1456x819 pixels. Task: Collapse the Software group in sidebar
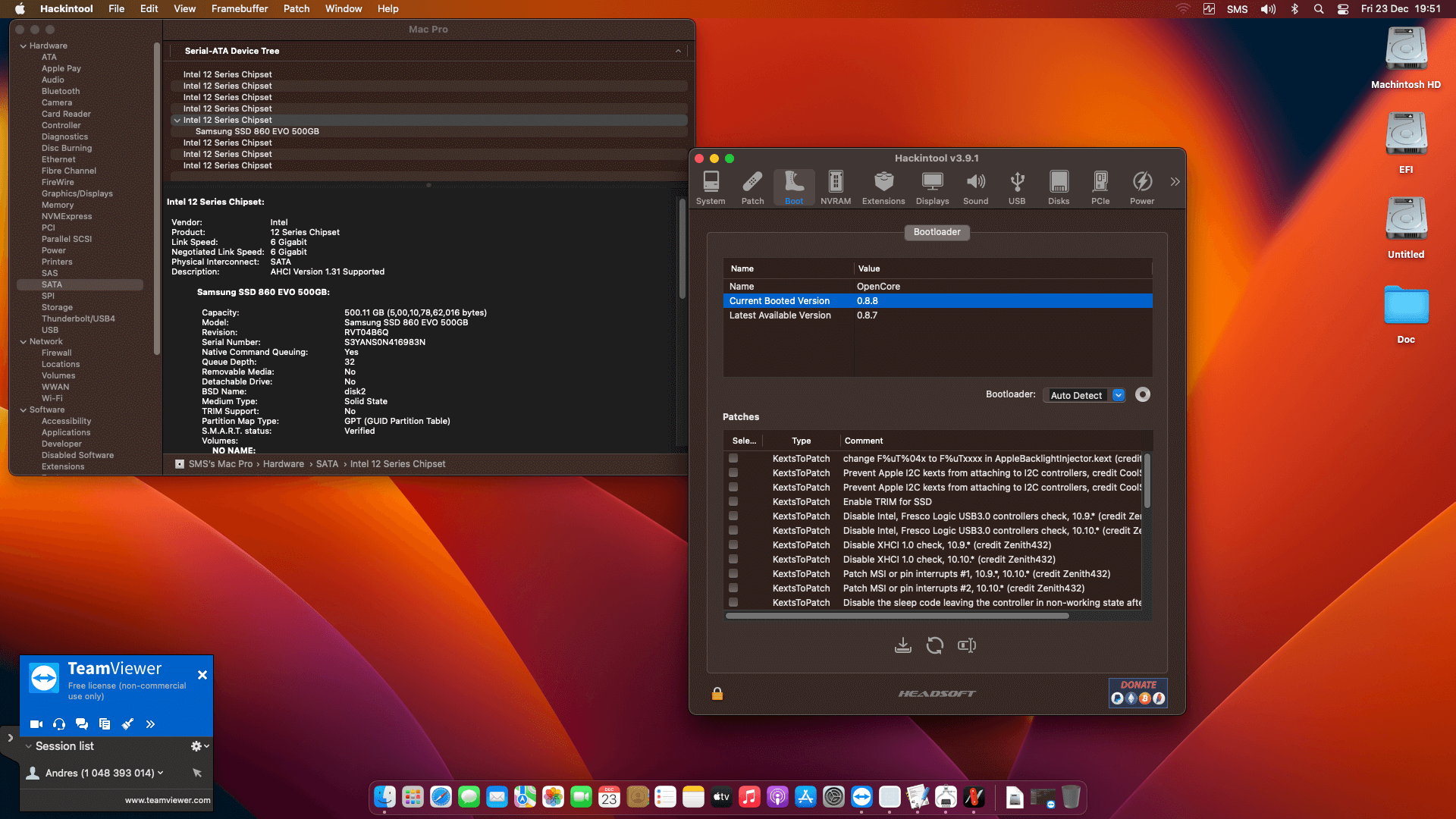tap(24, 409)
